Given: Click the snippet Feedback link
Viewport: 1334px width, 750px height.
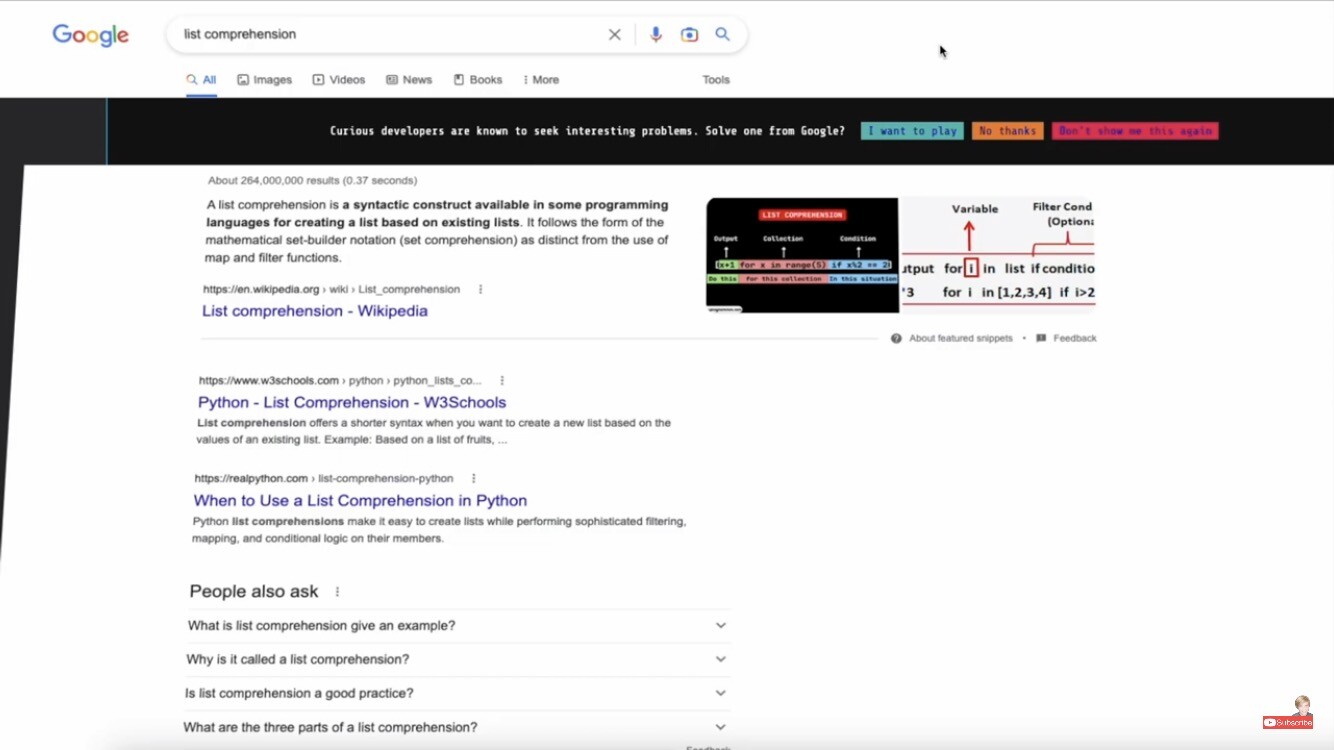Looking at the screenshot, I should pyautogui.click(x=1075, y=338).
